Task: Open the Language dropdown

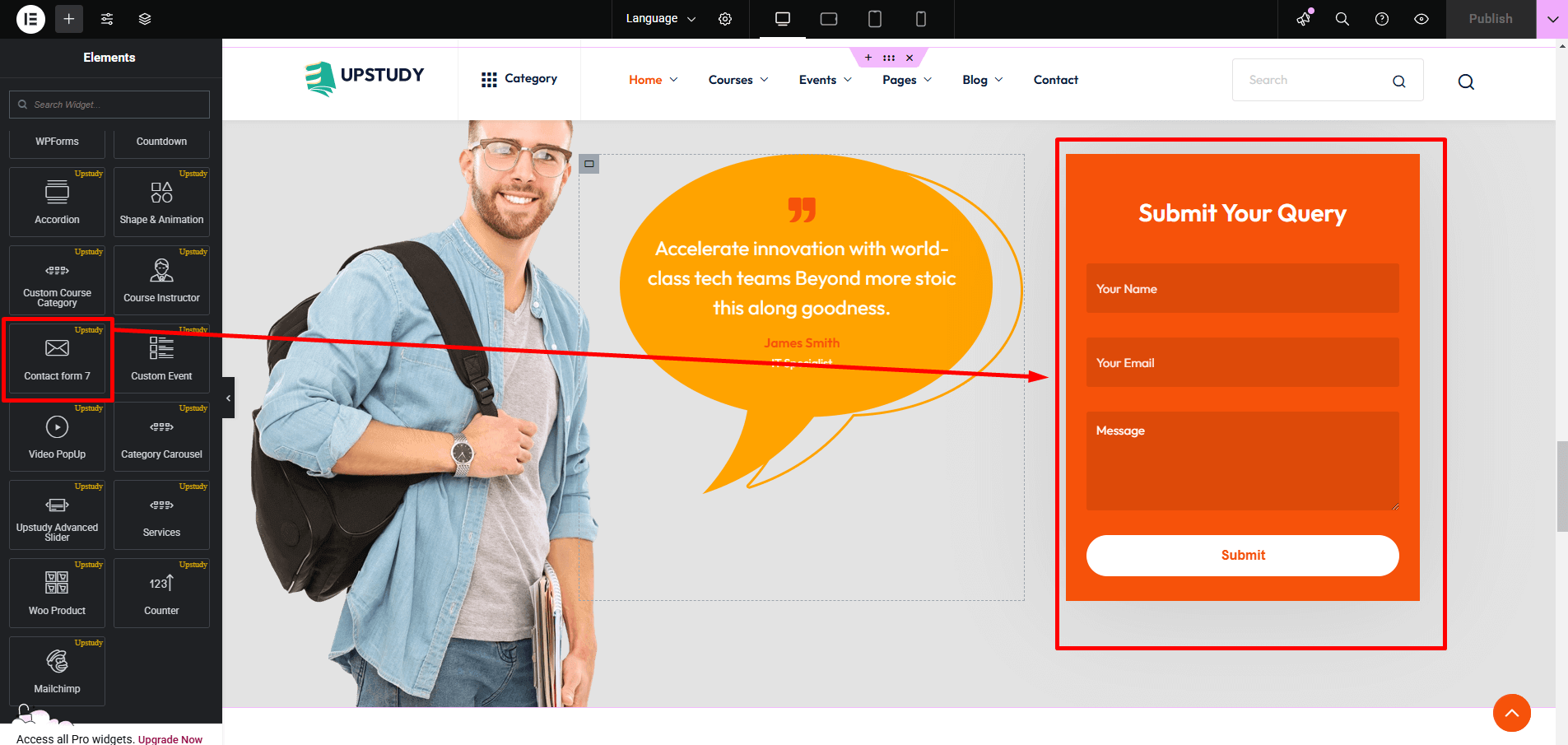Action: tap(661, 19)
